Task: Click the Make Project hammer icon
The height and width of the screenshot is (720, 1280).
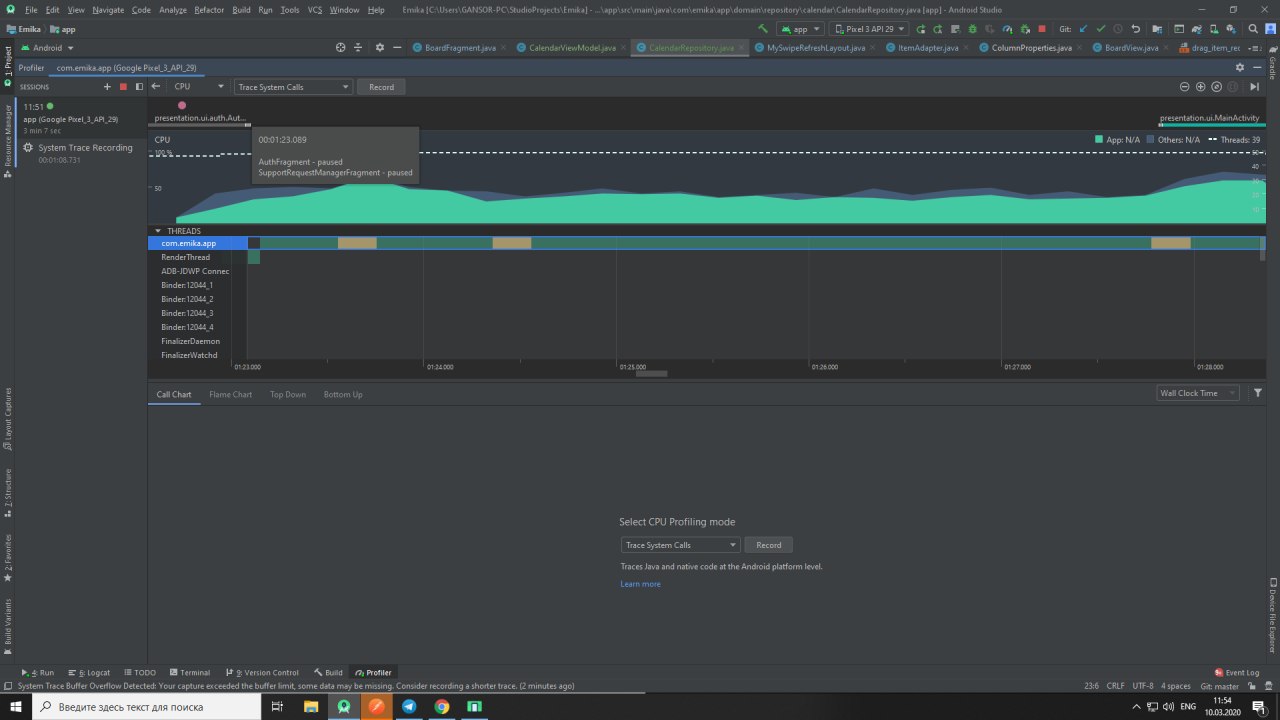Action: tap(763, 29)
